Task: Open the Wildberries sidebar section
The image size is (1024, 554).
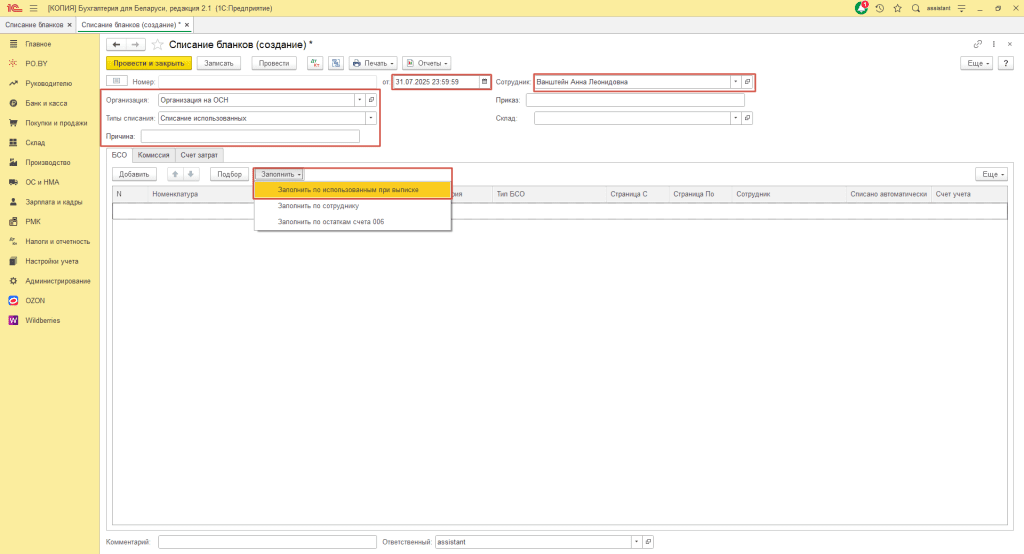Action: click(x=42, y=320)
